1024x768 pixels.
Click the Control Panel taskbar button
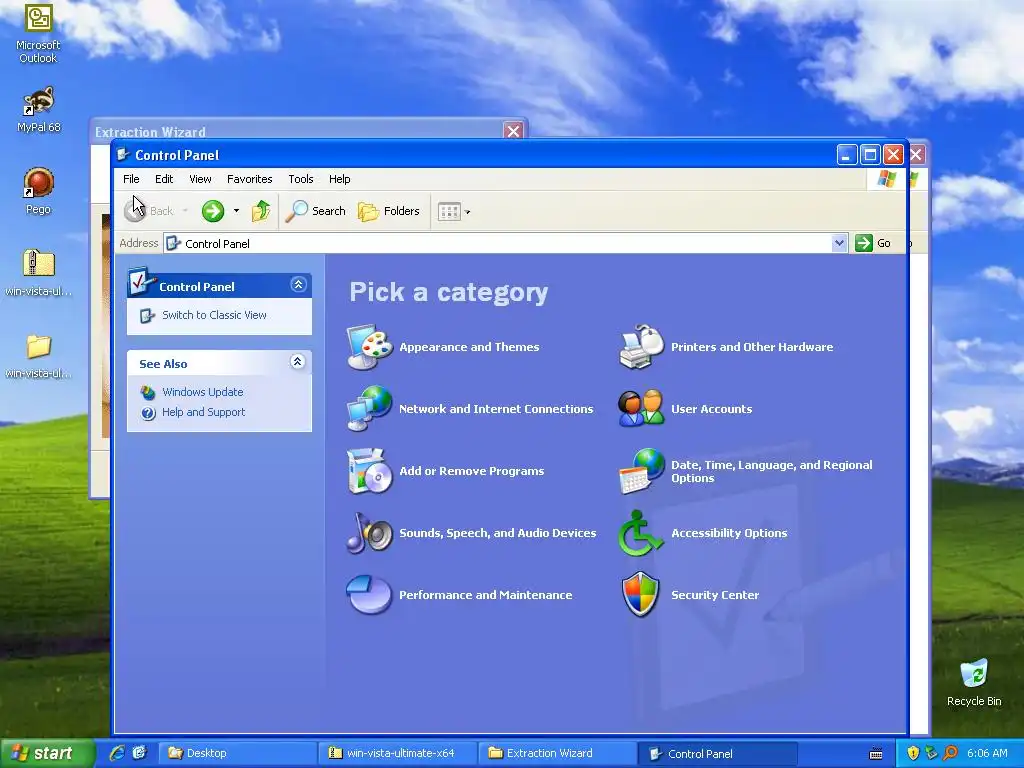click(x=717, y=753)
